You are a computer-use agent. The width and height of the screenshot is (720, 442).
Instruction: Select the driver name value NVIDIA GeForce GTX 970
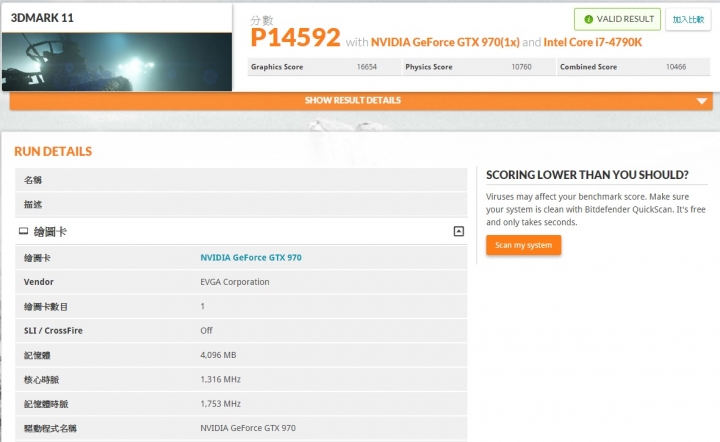[x=248, y=428]
